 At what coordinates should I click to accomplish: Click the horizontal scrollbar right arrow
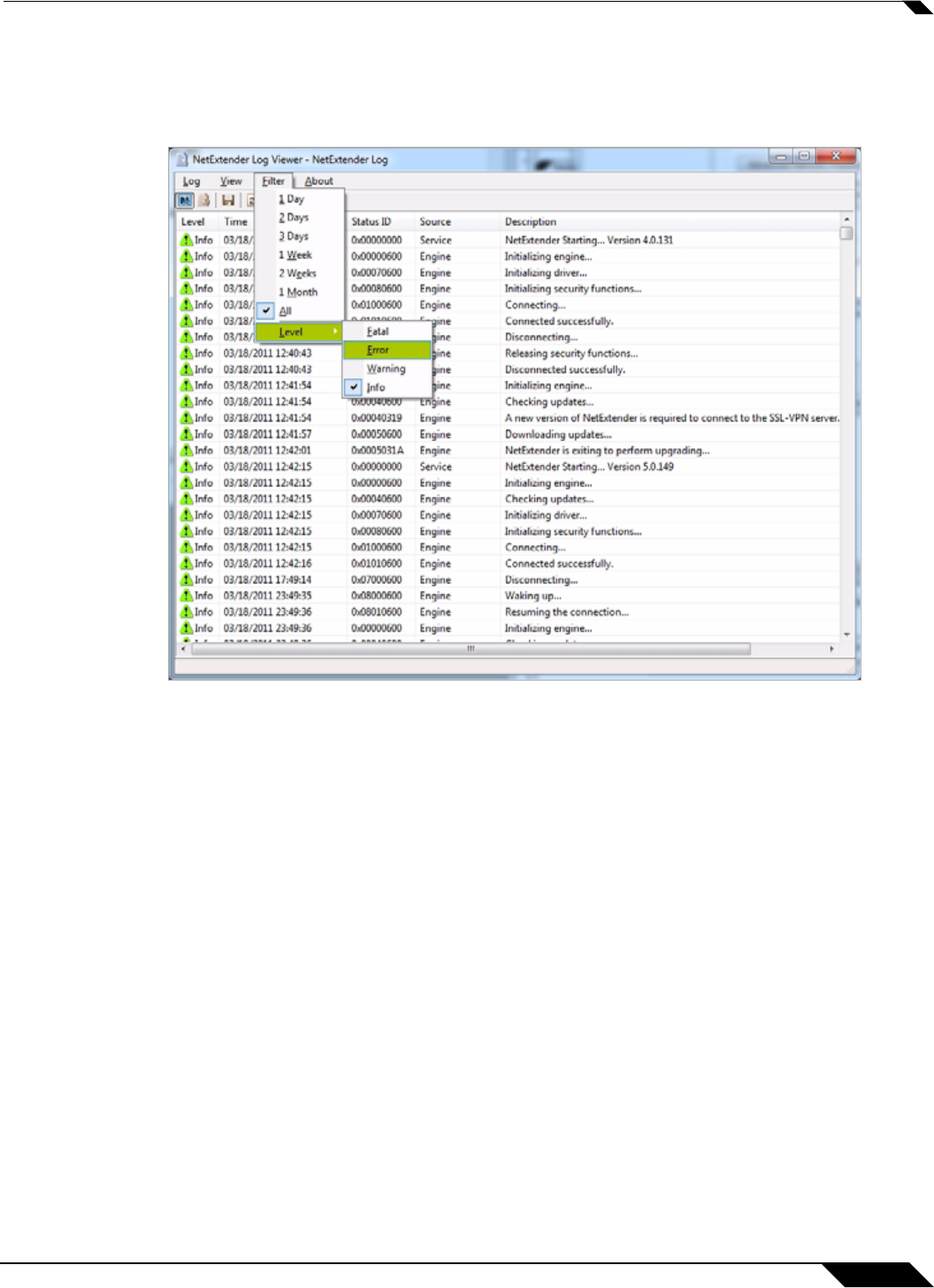coord(832,649)
